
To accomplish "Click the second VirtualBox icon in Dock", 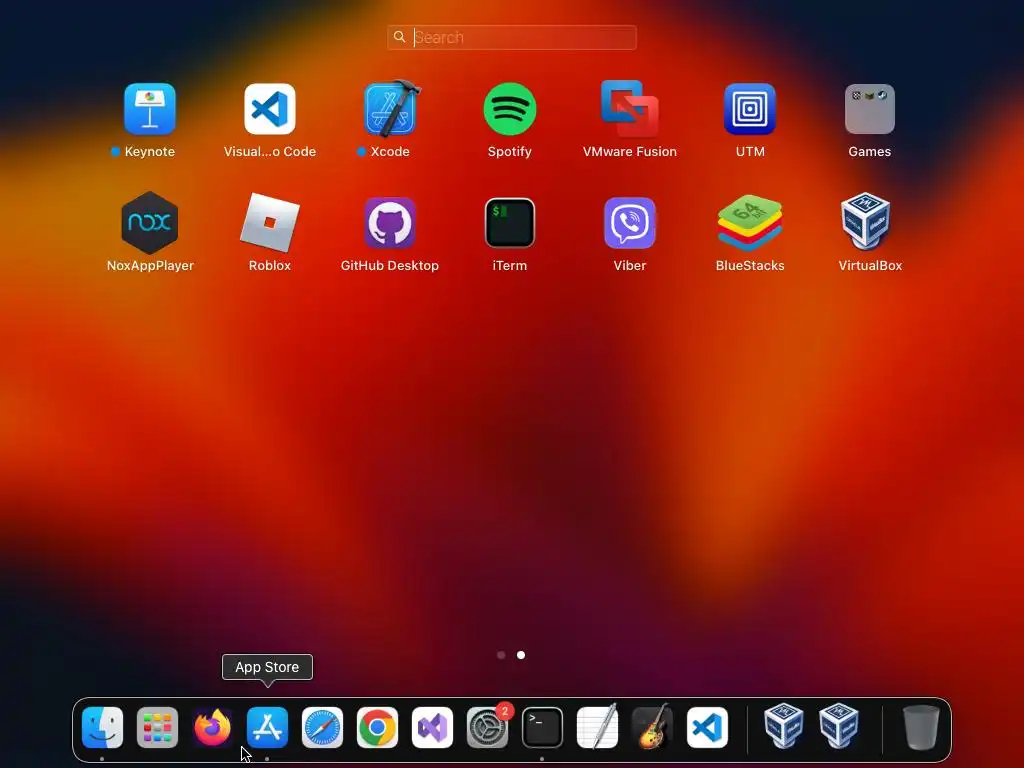I will pos(839,726).
